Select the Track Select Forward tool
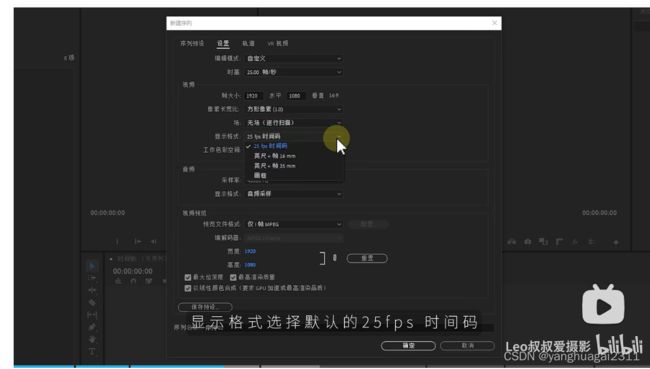 (92, 278)
